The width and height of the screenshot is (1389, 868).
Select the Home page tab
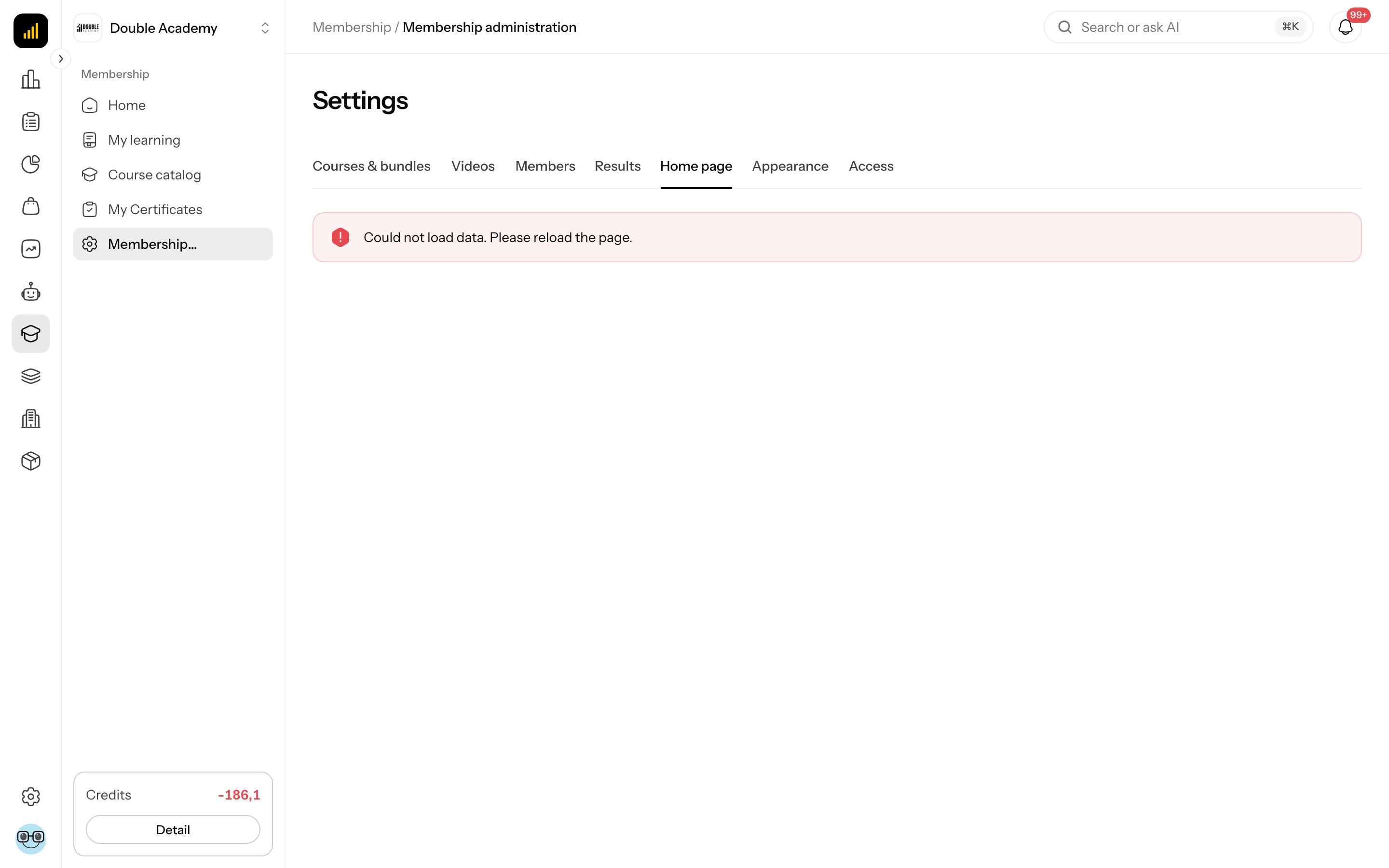pos(696,166)
